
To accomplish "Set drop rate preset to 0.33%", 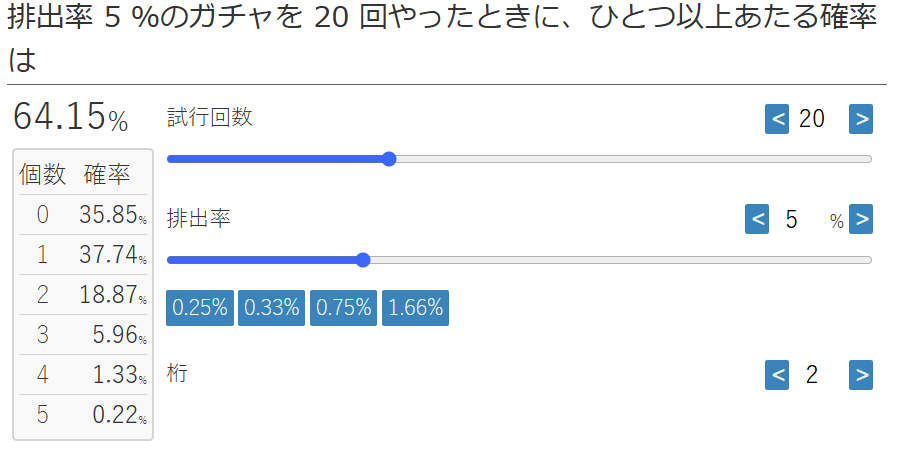I will tap(272, 308).
